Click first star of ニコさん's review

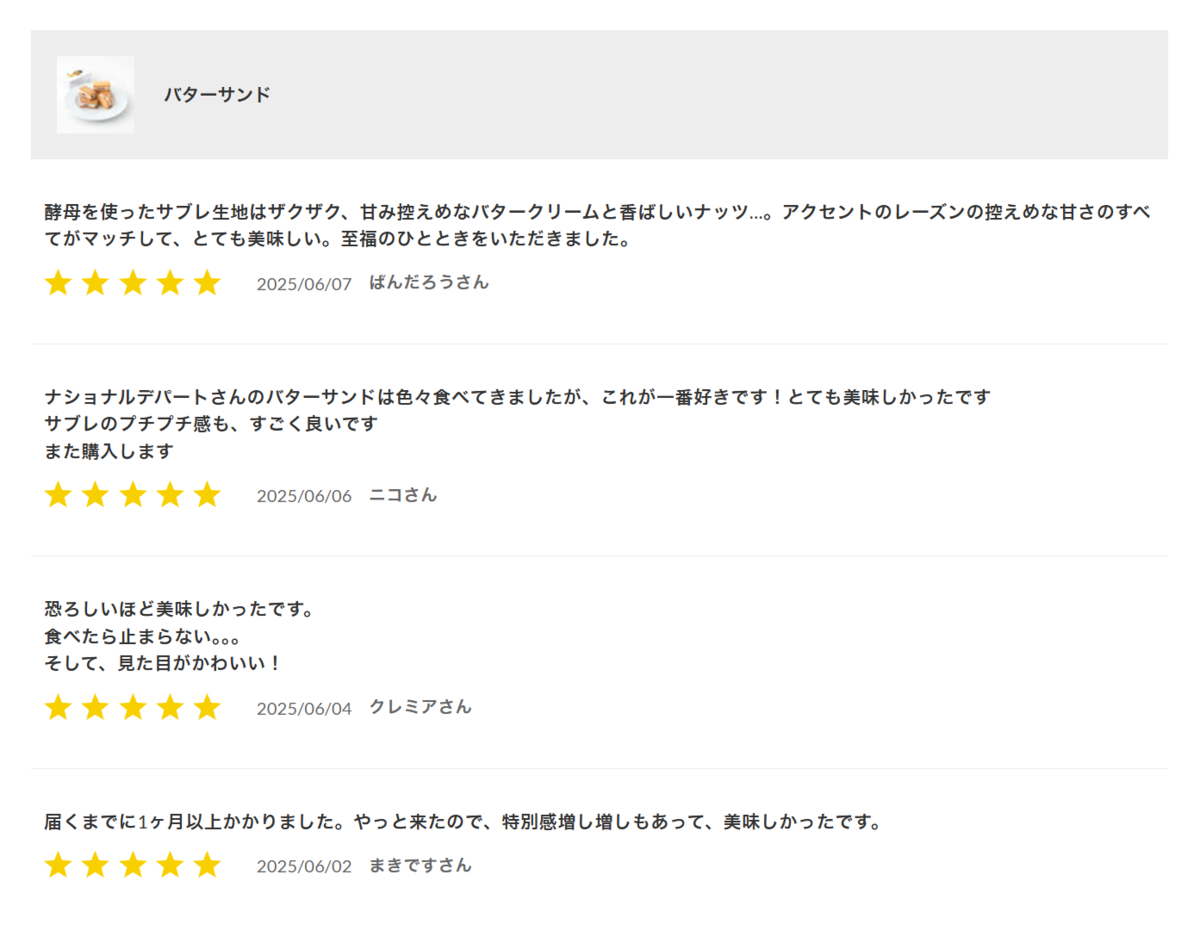pos(58,495)
